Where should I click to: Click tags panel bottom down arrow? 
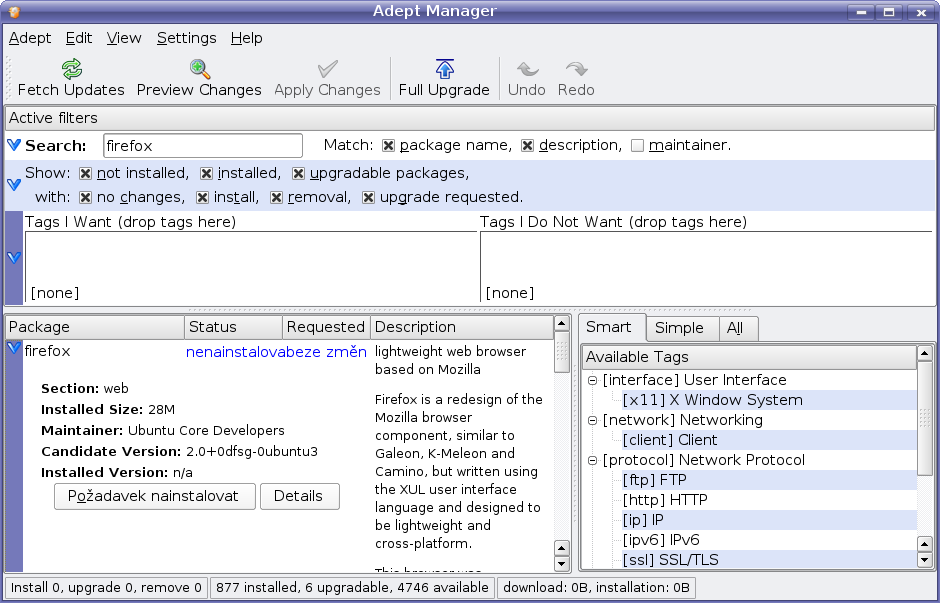coord(924,560)
